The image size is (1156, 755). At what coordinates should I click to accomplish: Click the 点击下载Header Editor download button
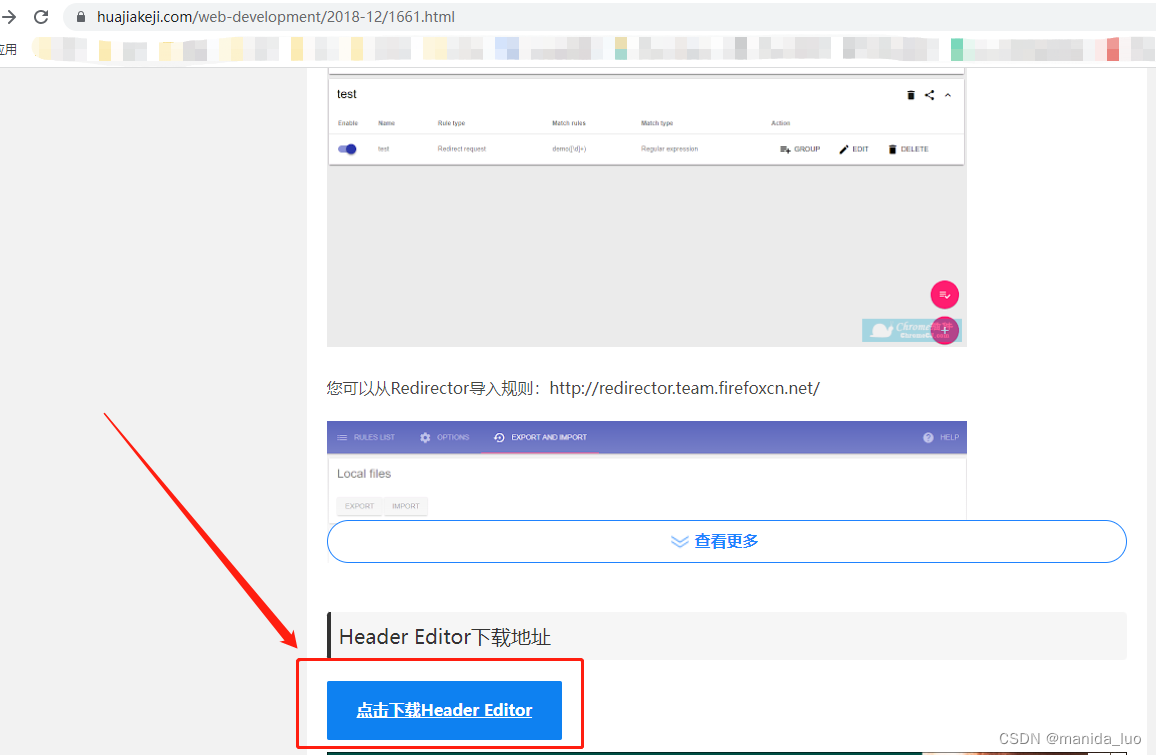[444, 710]
